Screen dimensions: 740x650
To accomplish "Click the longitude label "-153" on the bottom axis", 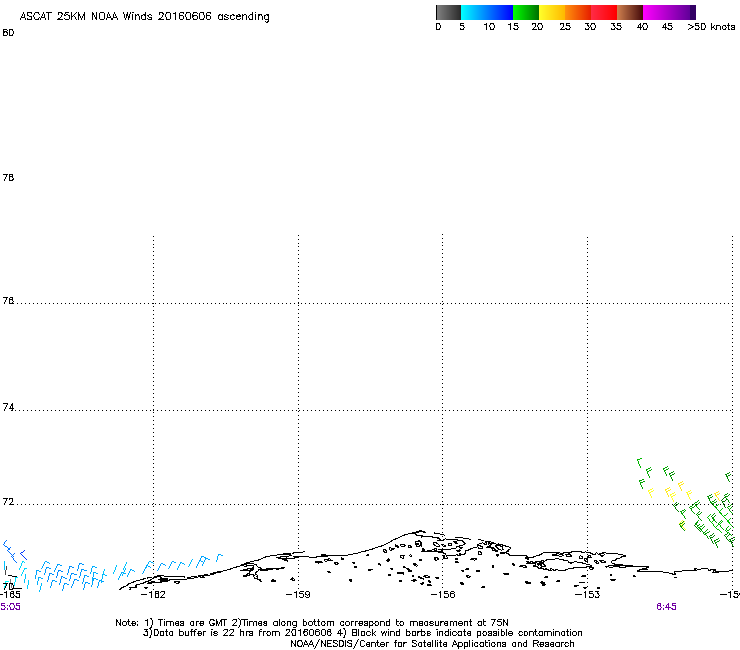I will tap(588, 595).
